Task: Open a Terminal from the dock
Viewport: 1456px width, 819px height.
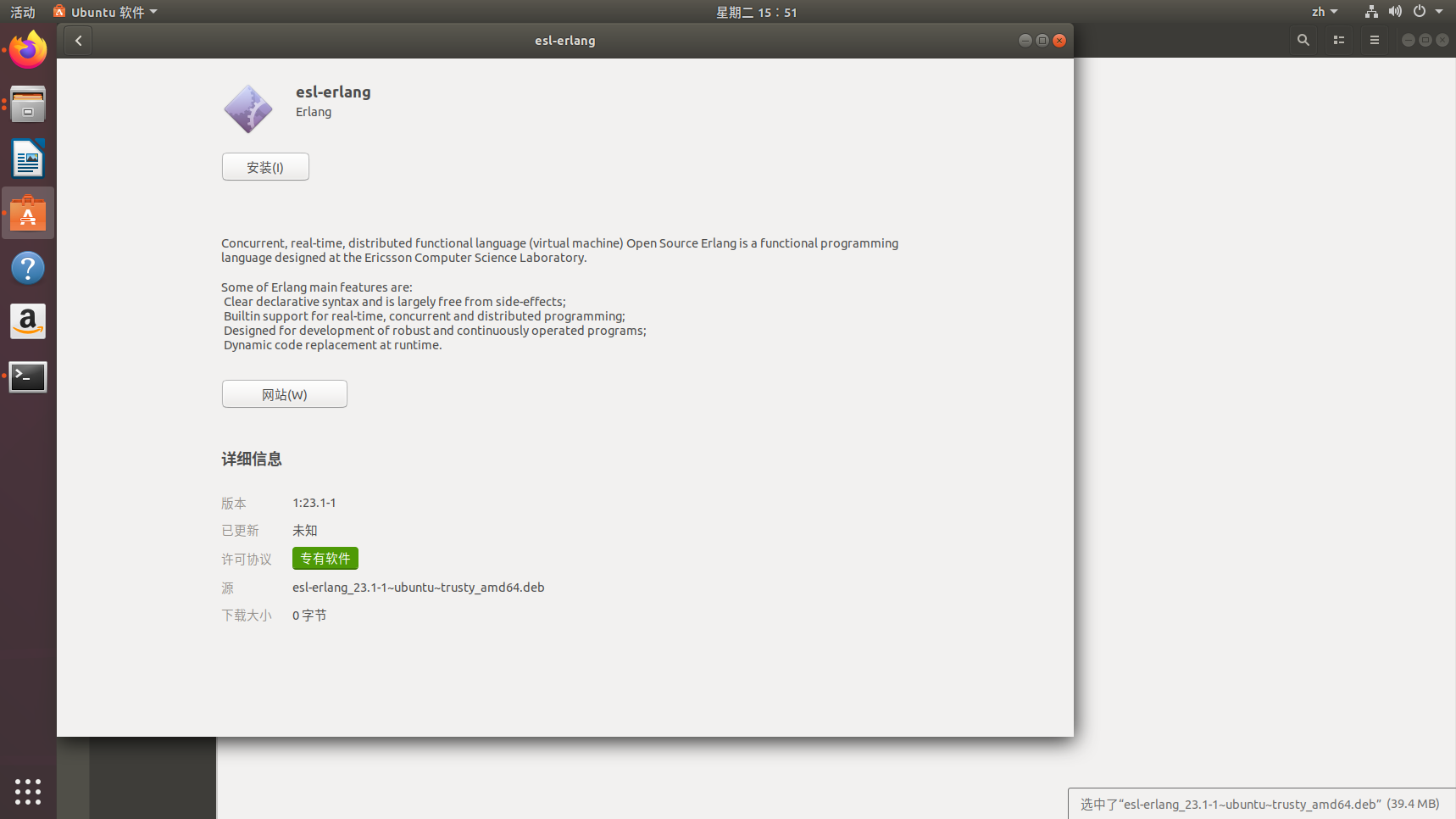Action: click(x=28, y=376)
